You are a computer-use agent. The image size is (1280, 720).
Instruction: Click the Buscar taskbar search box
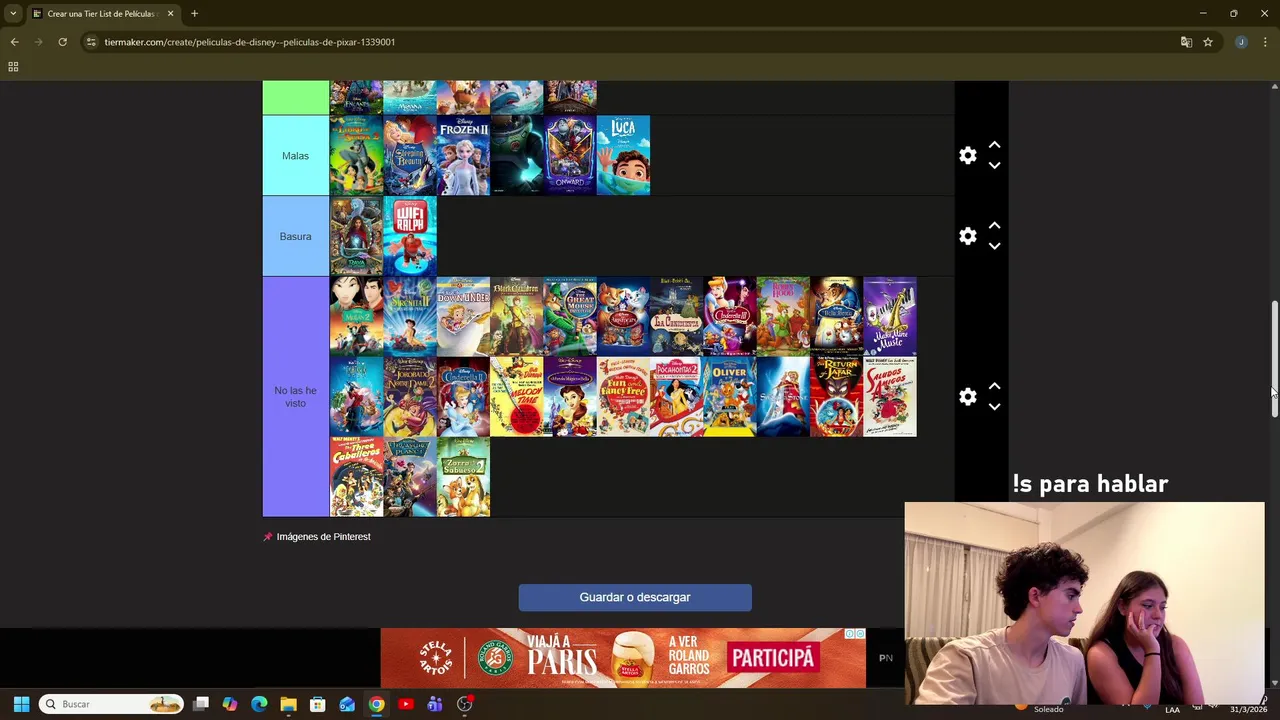[112, 704]
